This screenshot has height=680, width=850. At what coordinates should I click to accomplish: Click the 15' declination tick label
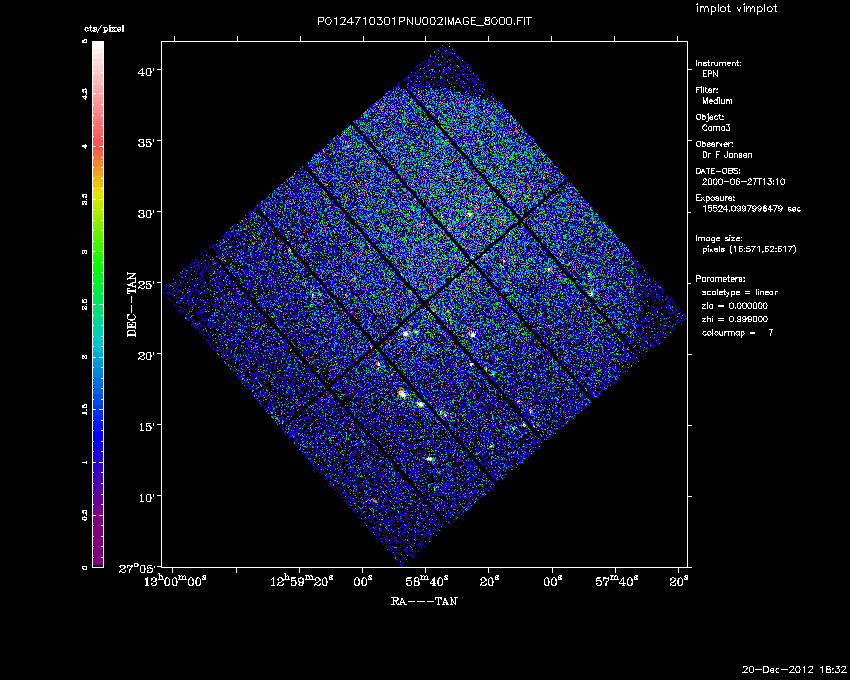click(149, 426)
